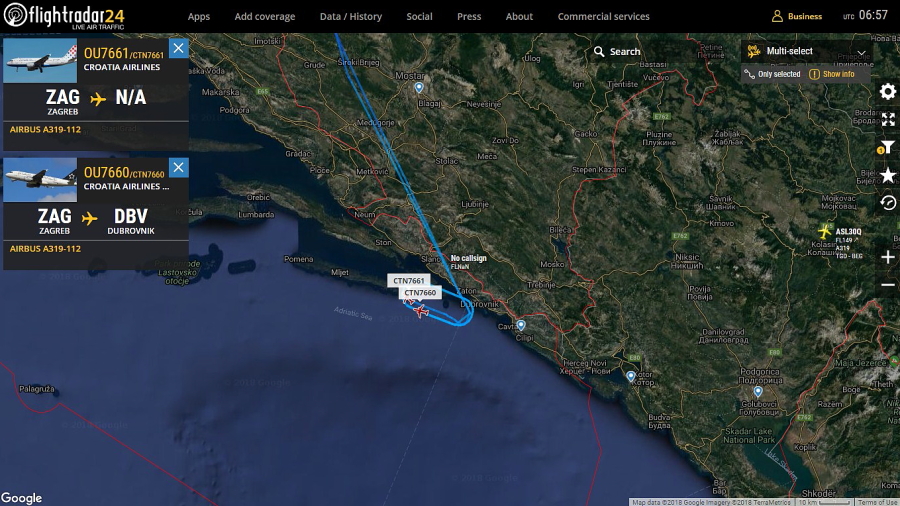Toggle the Only selected option
Image resolution: width=900 pixels, height=506 pixels.
coord(772,74)
